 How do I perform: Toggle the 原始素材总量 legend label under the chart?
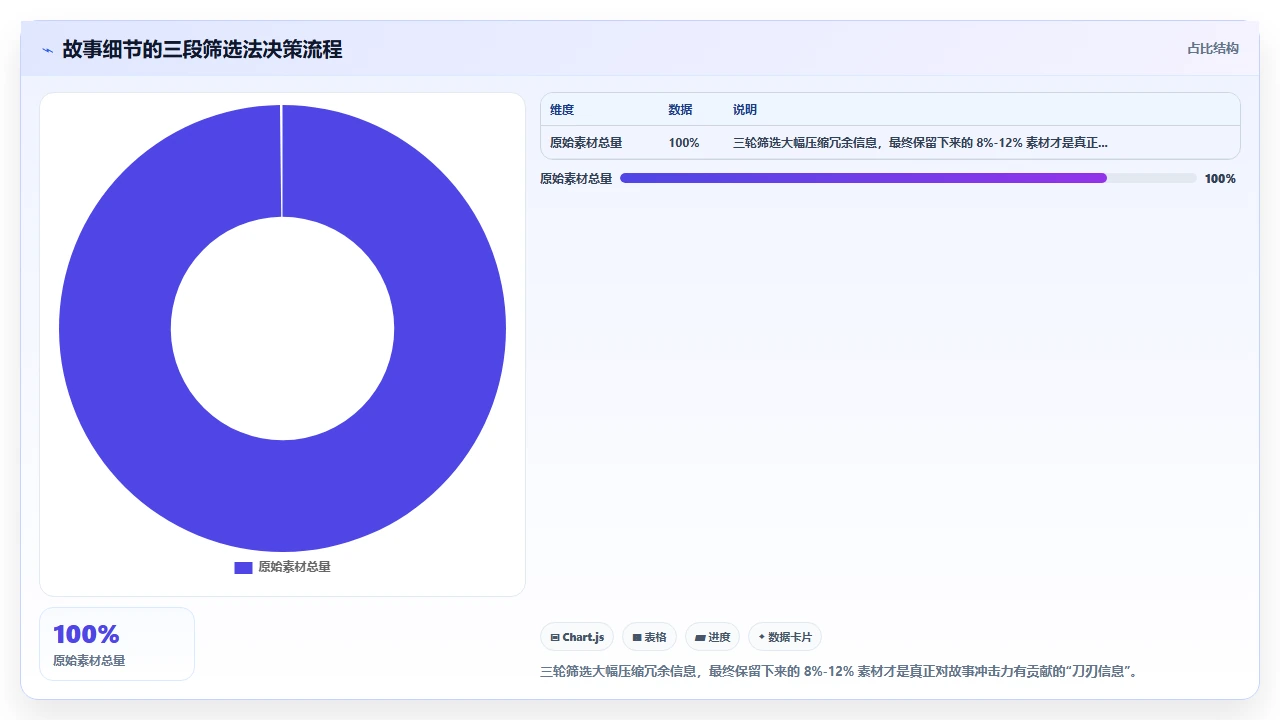pyautogui.click(x=294, y=567)
